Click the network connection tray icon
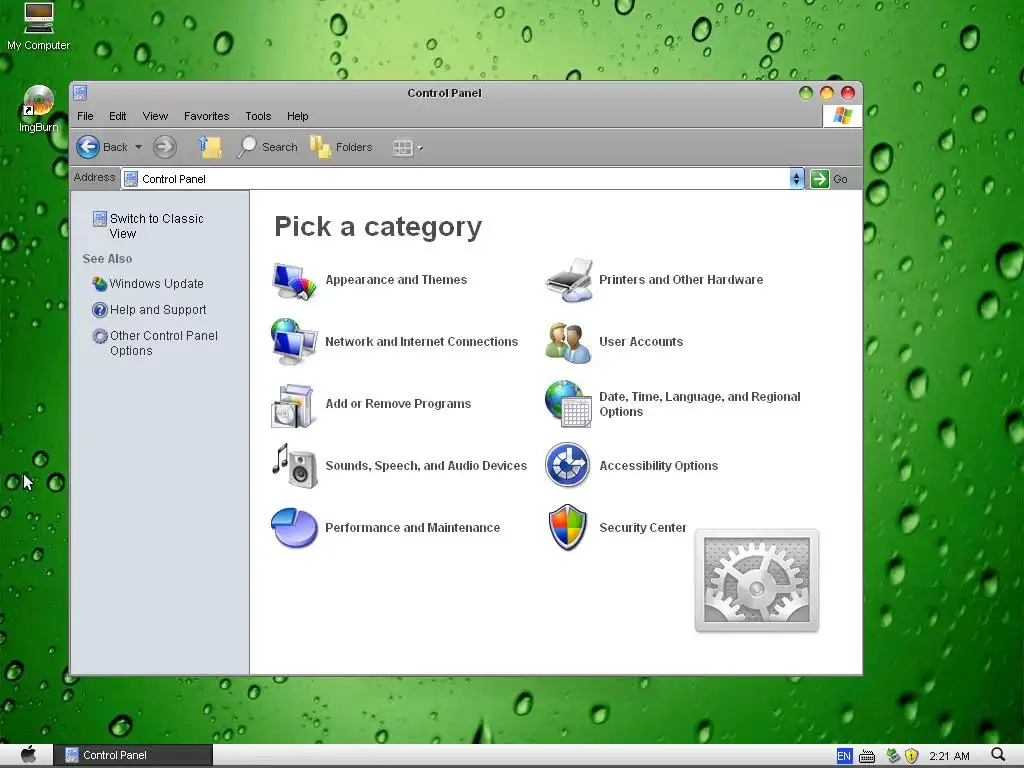The image size is (1024, 768). [x=893, y=756]
